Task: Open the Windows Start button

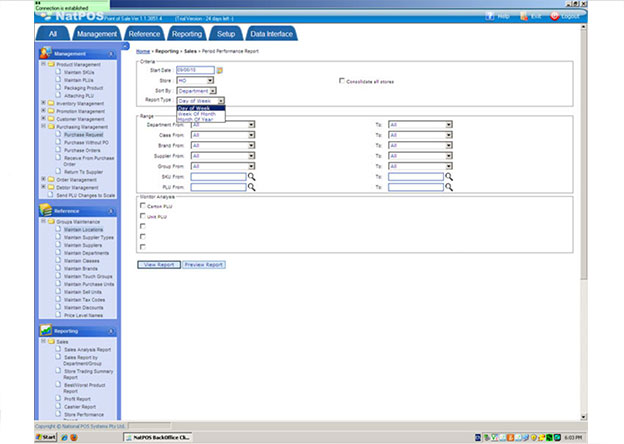Action: coord(46,437)
